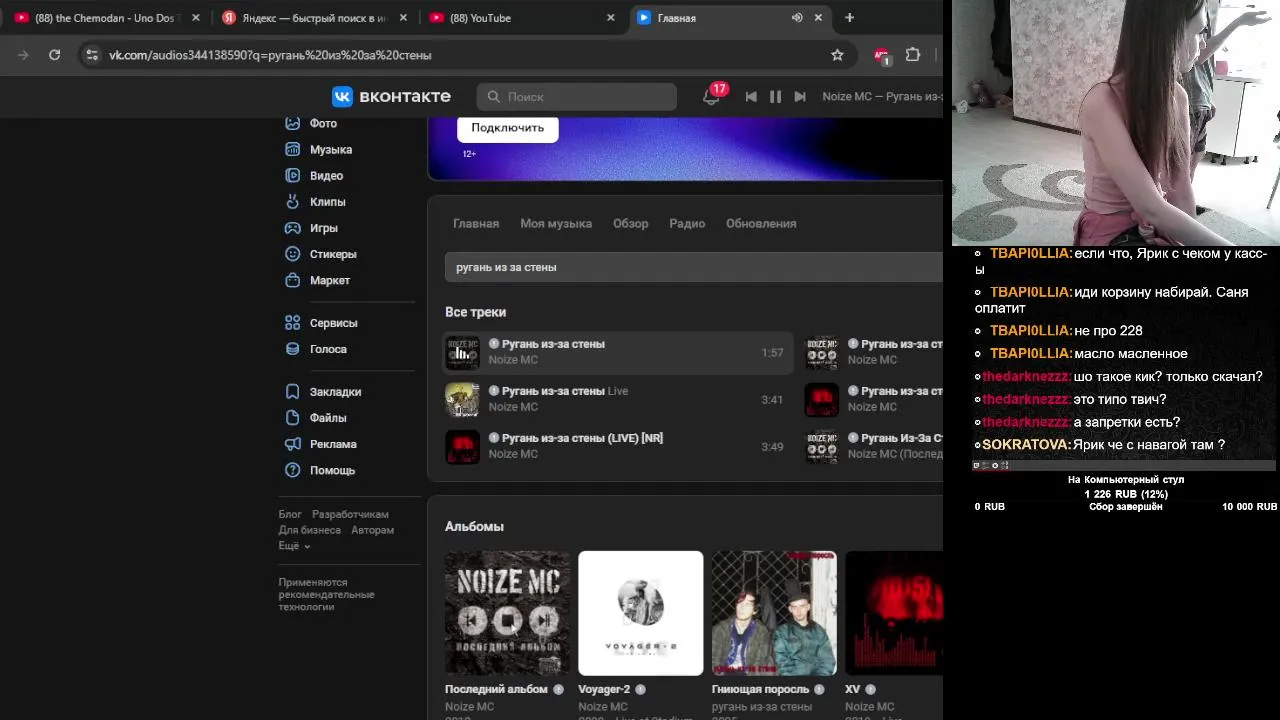Click Noize MC artist under first track
The width and height of the screenshot is (1280, 720).
click(x=513, y=360)
